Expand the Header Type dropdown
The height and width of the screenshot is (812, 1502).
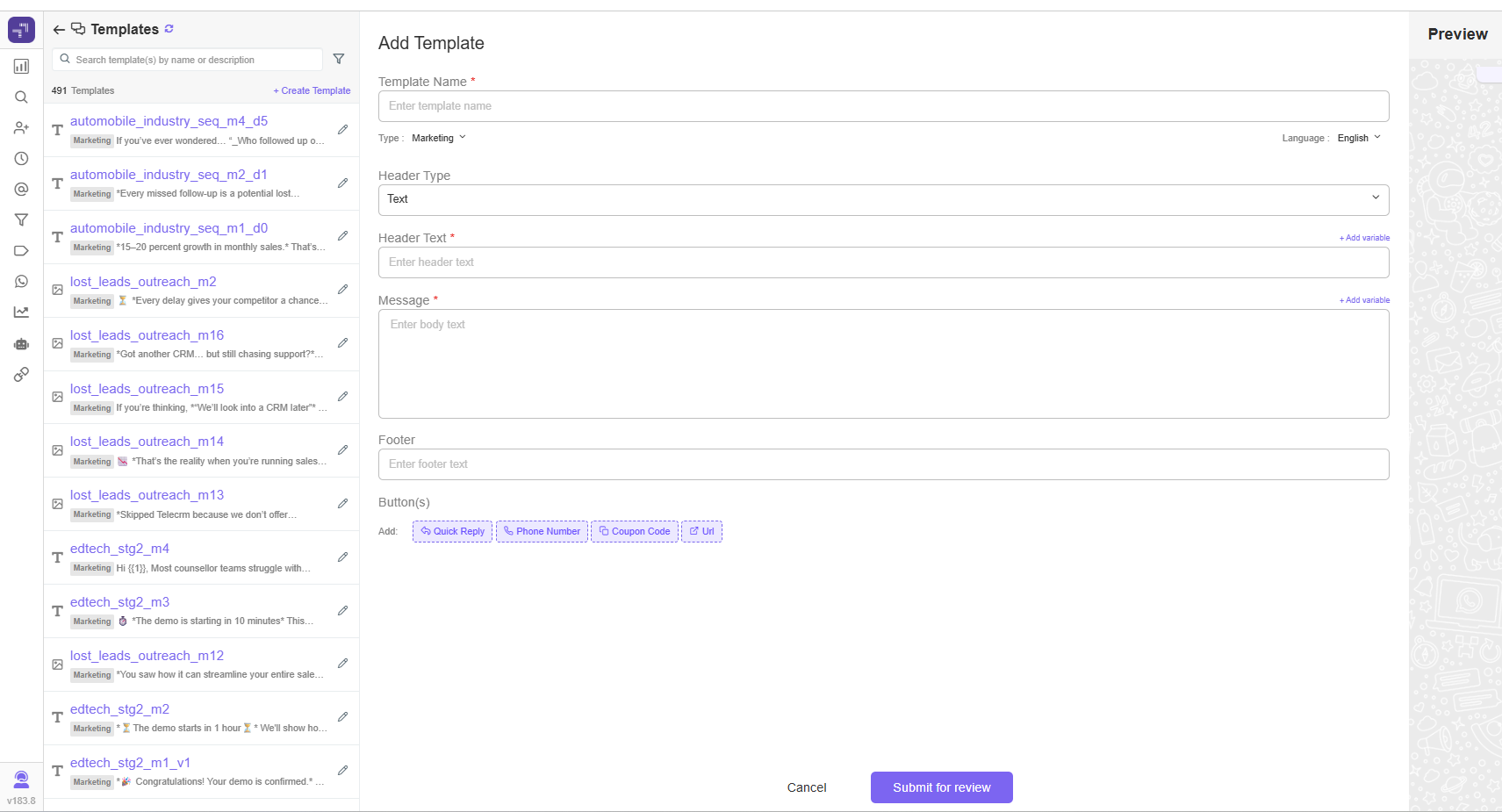pos(883,199)
